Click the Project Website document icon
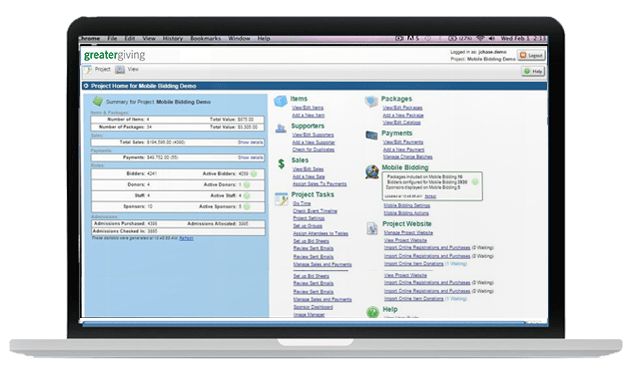The image size is (630, 380). 372,228
